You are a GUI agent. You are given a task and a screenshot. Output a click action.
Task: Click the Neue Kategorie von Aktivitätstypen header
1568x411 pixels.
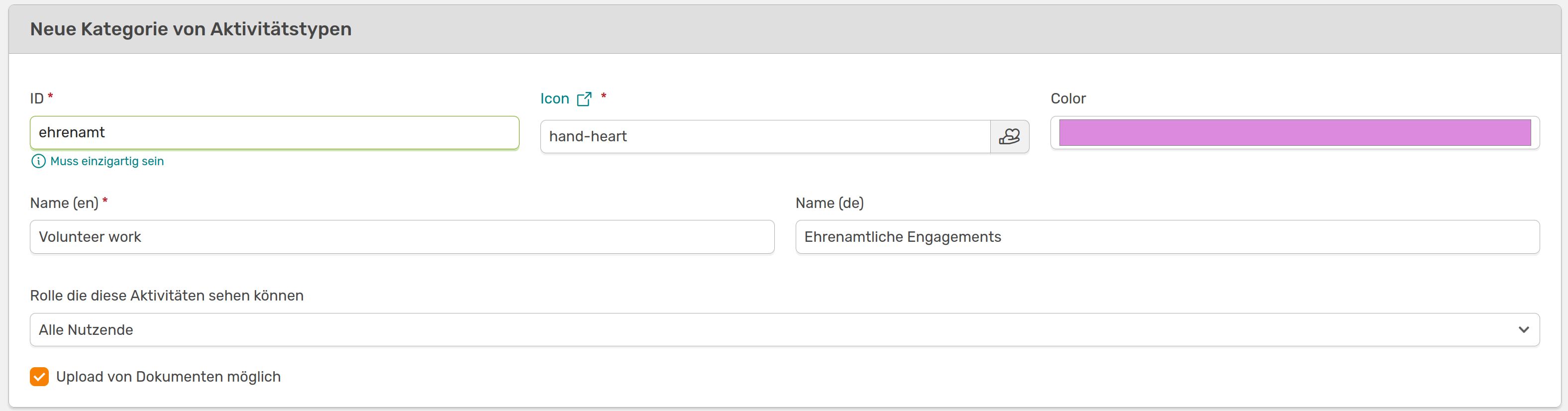191,29
